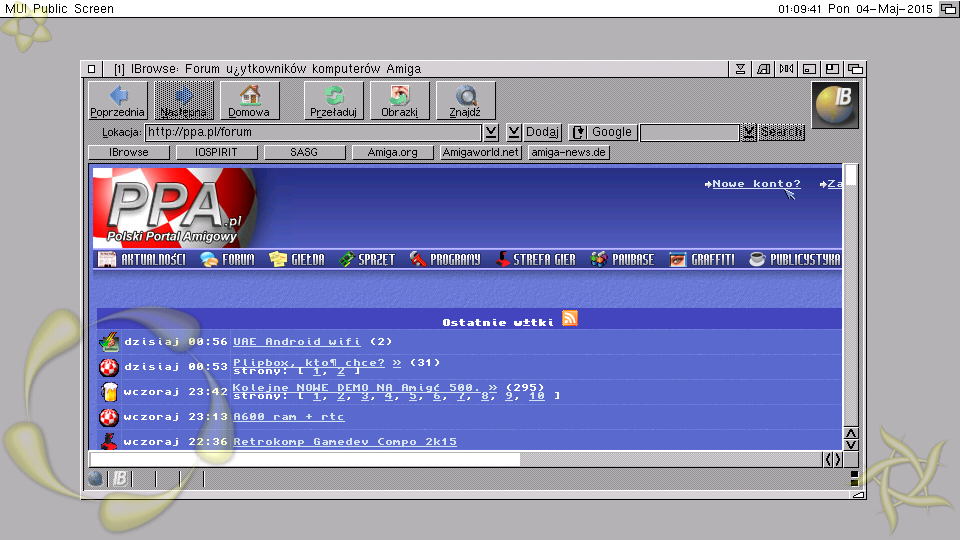Open the search history dropdown beside the Search button
The image size is (960, 540).
coord(748,132)
